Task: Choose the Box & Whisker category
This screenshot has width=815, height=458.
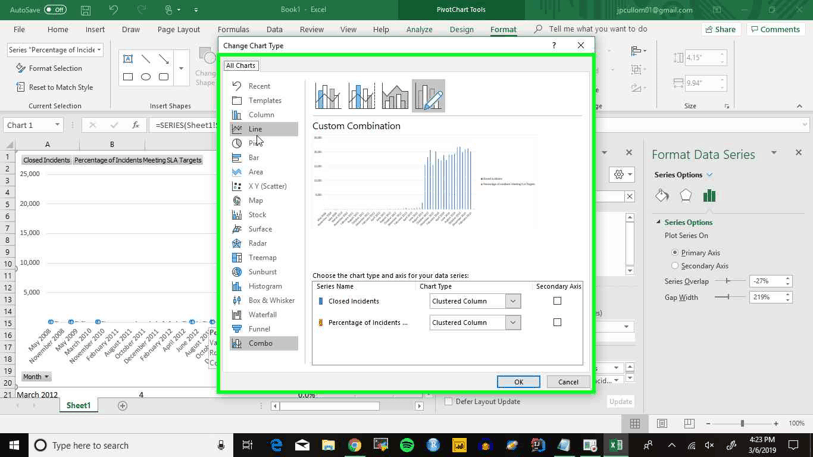Action: (x=264, y=300)
